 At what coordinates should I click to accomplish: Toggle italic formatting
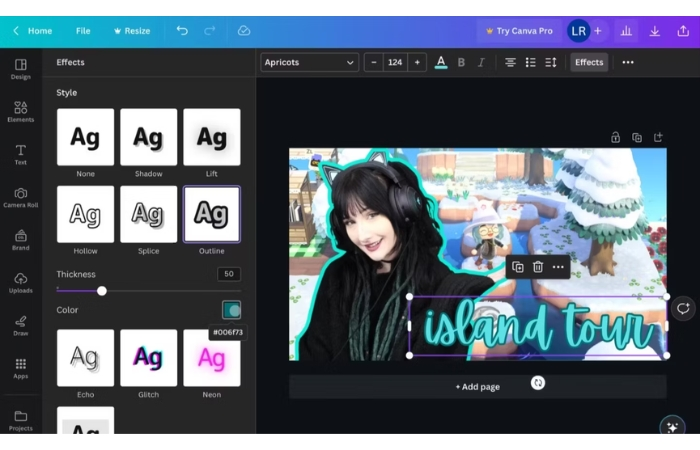coord(481,62)
